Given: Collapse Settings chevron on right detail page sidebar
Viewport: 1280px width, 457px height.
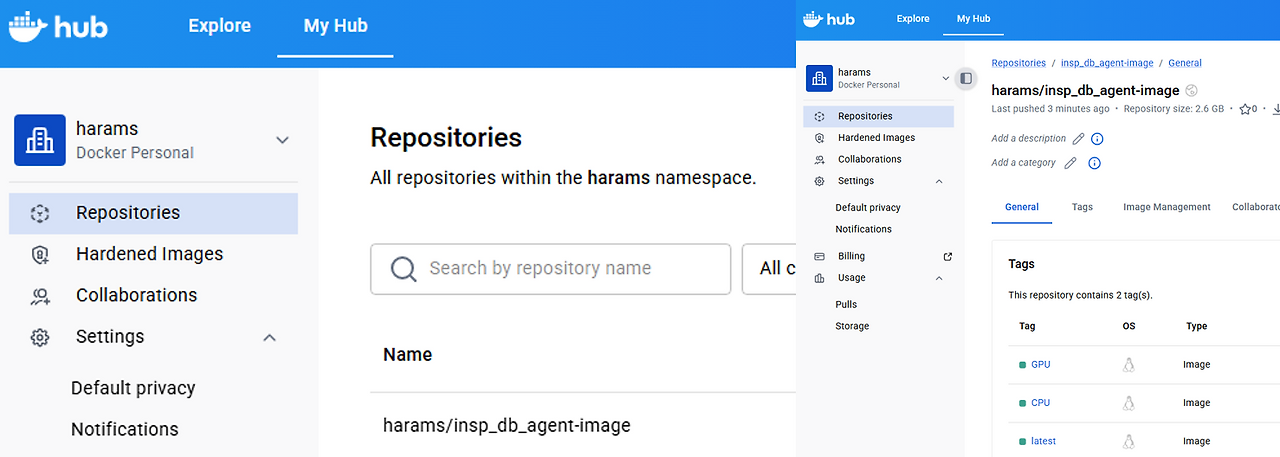Looking at the screenshot, I should tap(939, 181).
